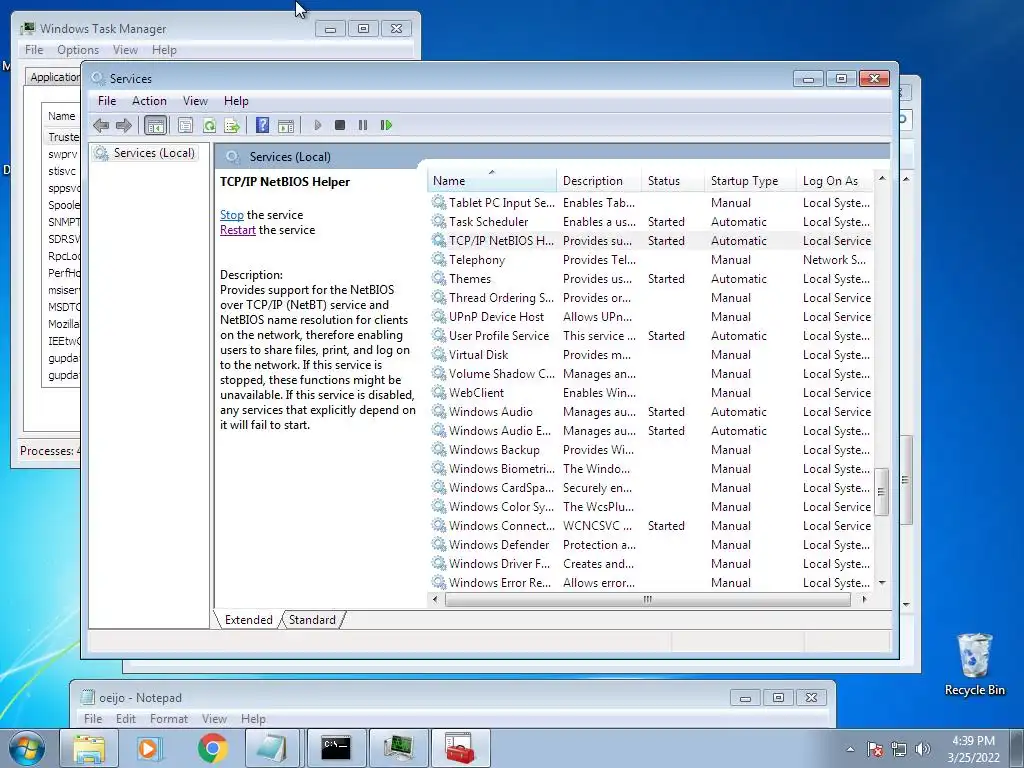
Task: Open the blue Help icon in toolbar
Action: tap(263, 125)
